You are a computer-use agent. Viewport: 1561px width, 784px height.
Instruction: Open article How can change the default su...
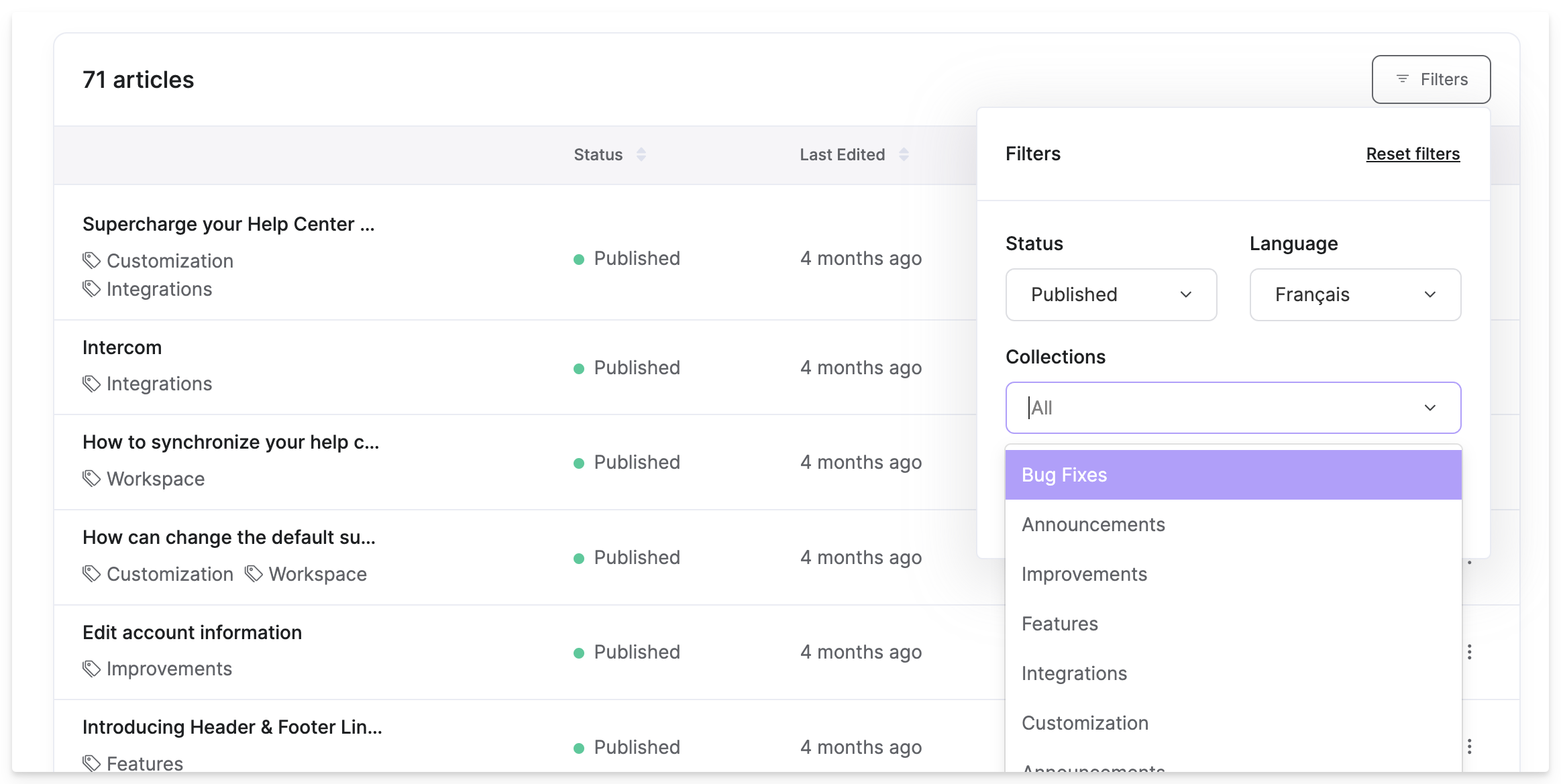coord(229,537)
